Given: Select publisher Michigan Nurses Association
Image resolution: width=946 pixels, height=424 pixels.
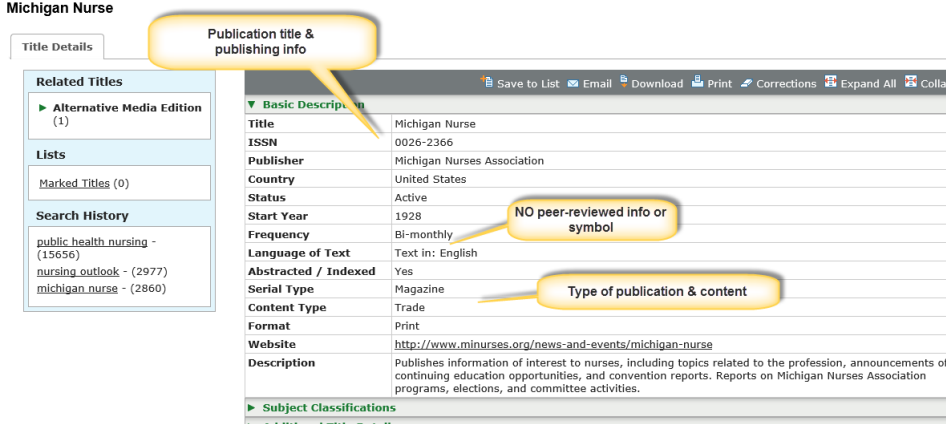Looking at the screenshot, I should pos(469,161).
